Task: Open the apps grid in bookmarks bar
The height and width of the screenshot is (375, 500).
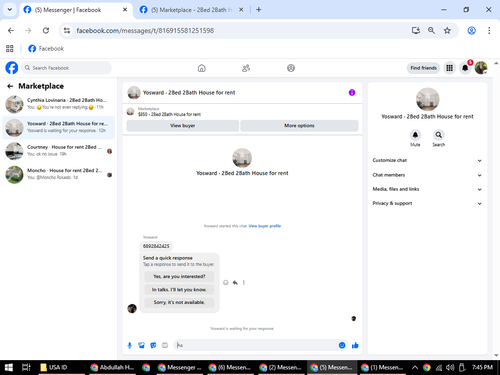Action: click(10, 49)
